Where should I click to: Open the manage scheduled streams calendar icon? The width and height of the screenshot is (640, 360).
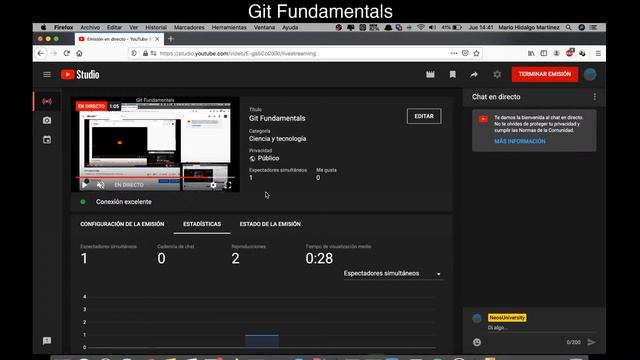[x=47, y=140]
